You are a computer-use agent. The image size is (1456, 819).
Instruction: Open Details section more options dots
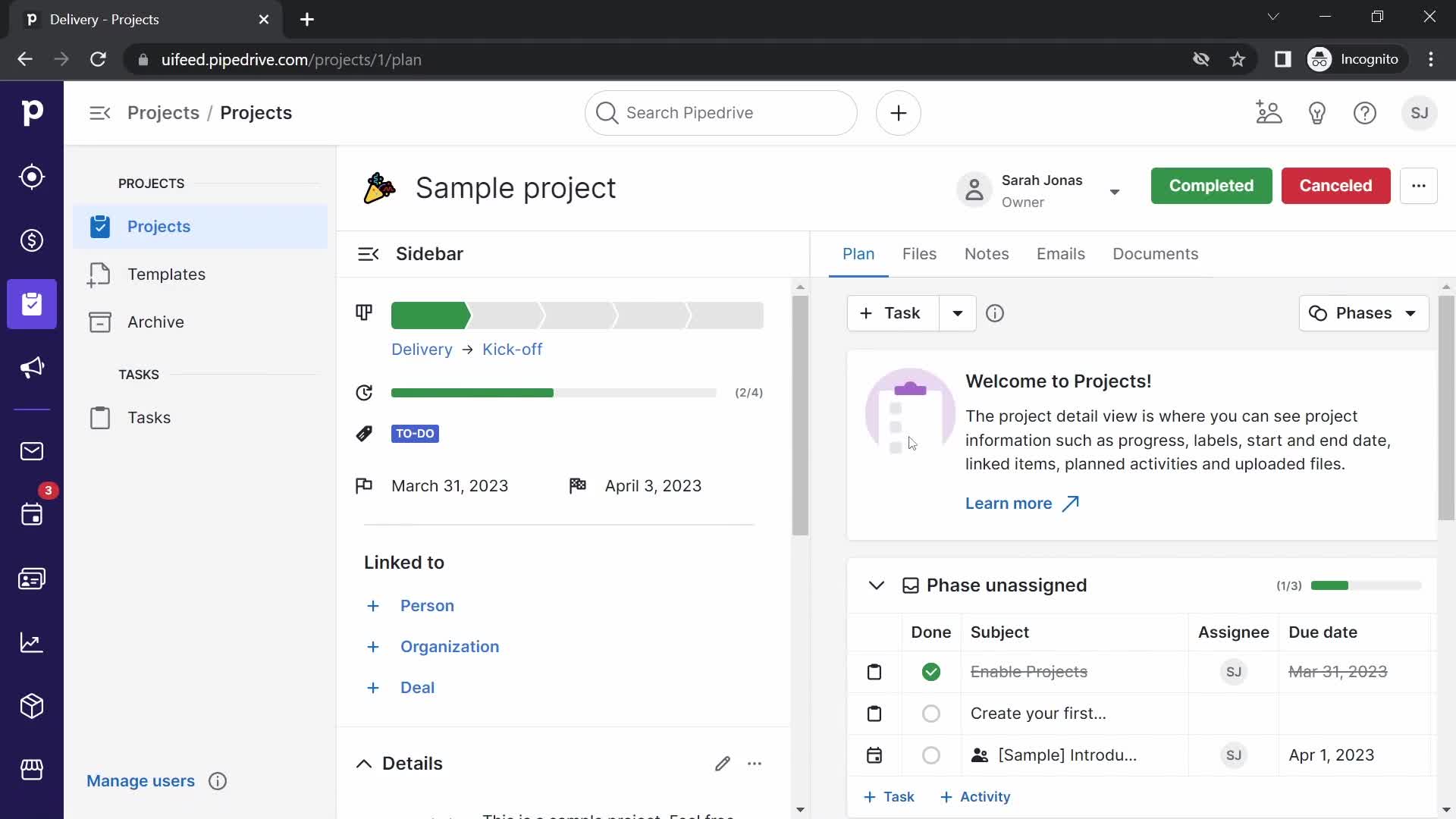pyautogui.click(x=755, y=764)
